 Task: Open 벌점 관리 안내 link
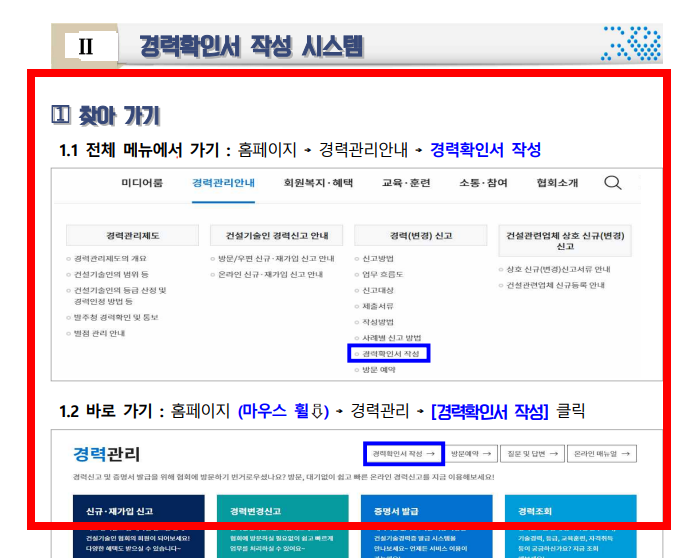pos(99,333)
